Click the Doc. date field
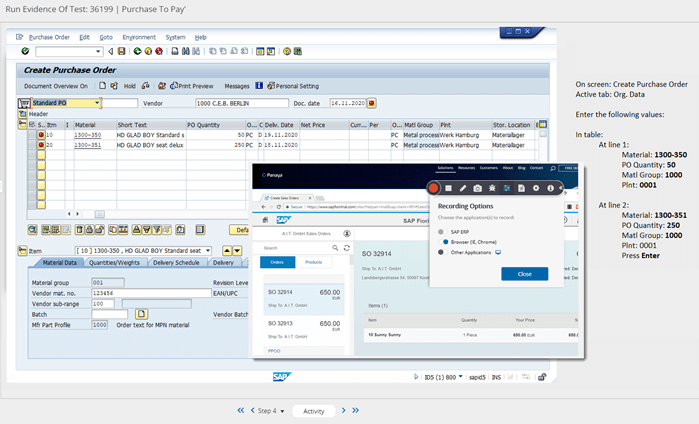Viewport: 699px width, 424px height. click(348, 103)
